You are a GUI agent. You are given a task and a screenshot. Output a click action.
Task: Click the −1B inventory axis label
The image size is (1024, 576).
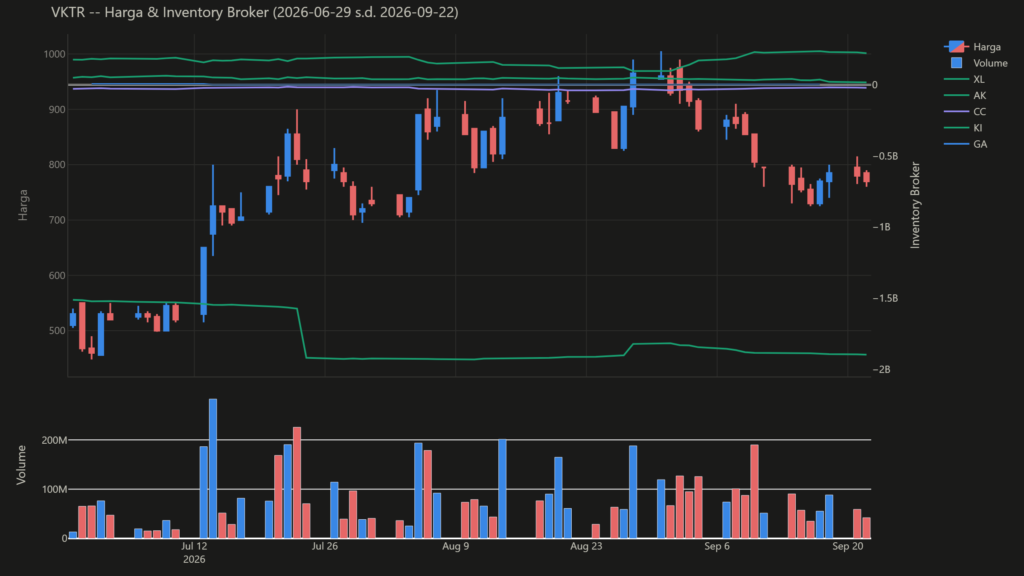(882, 227)
